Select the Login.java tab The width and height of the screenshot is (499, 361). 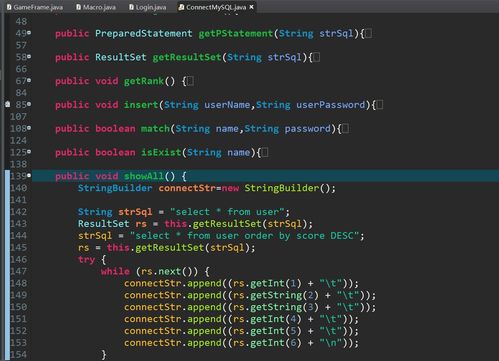pos(148,7)
